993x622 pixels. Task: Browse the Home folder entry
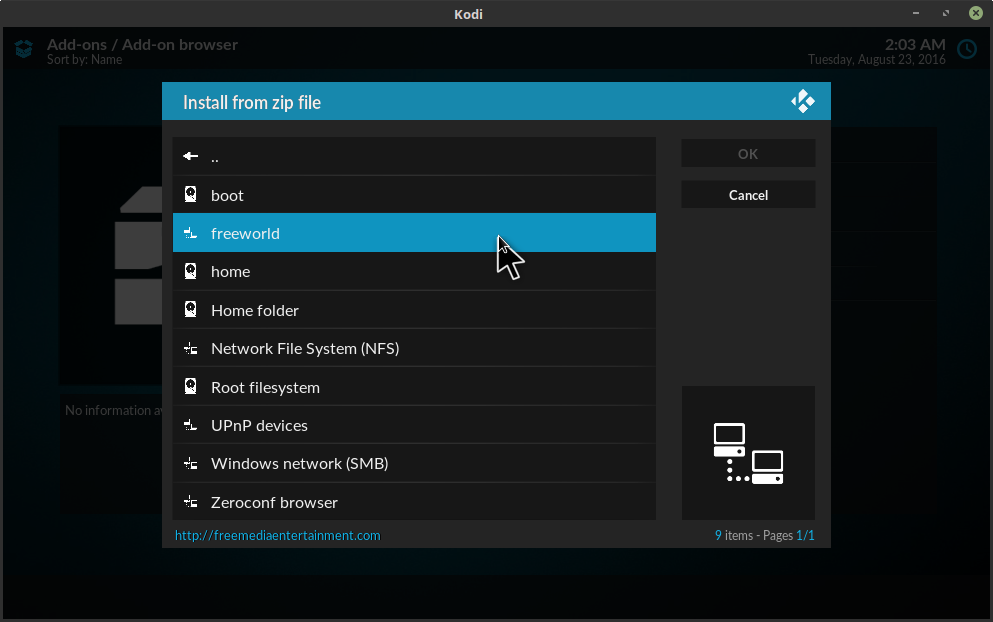click(x=414, y=310)
